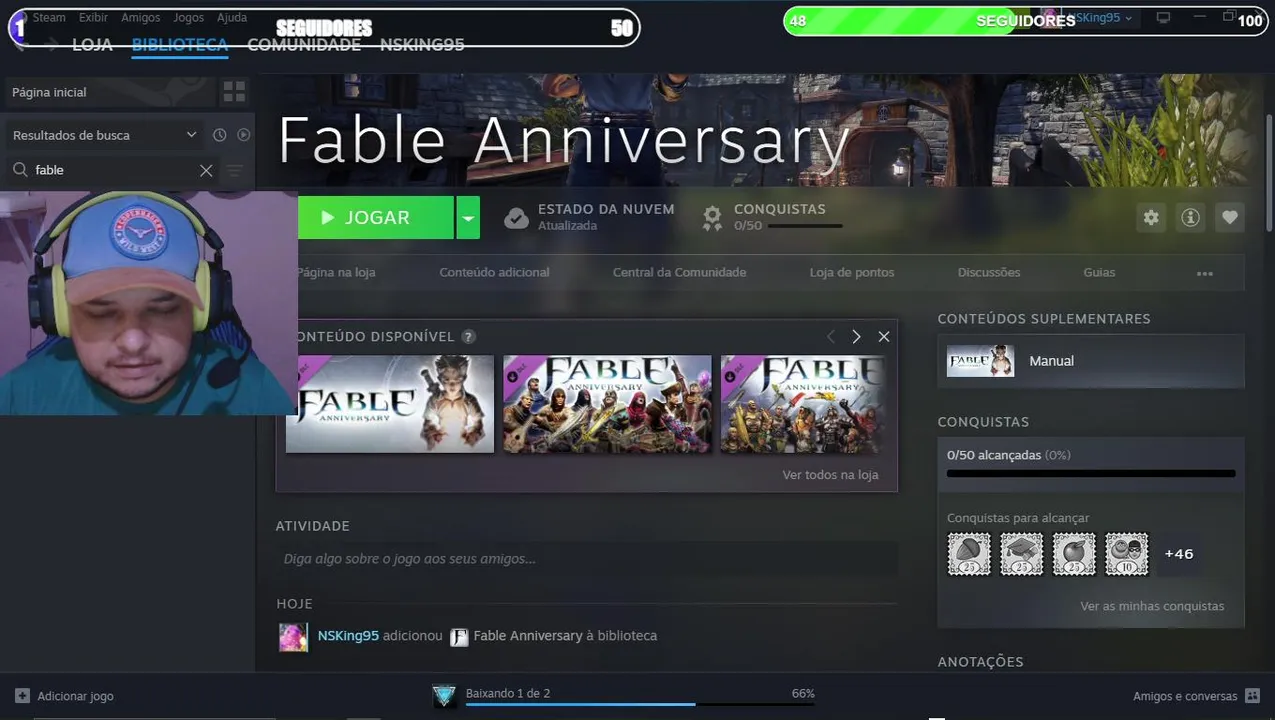This screenshot has width=1275, height=720.
Task: Open the Amigos menu
Action: [140, 18]
